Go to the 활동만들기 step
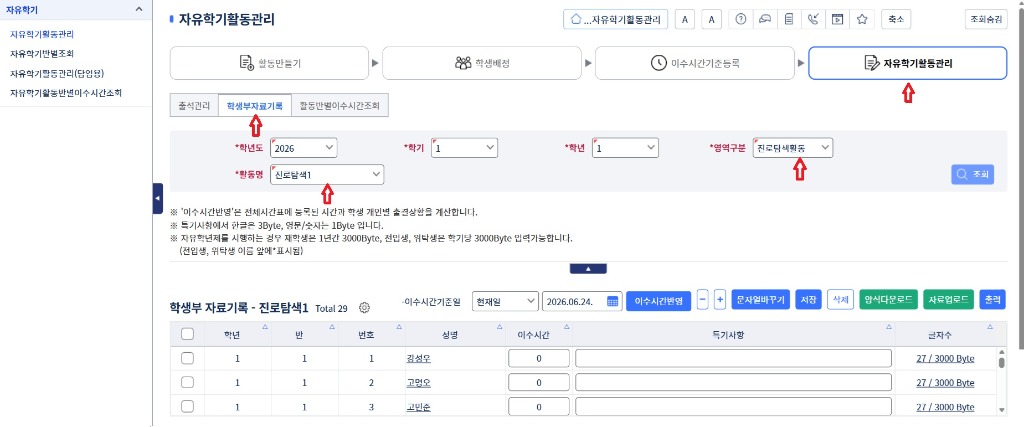Screen dimensions: 1024x427 coord(270,63)
